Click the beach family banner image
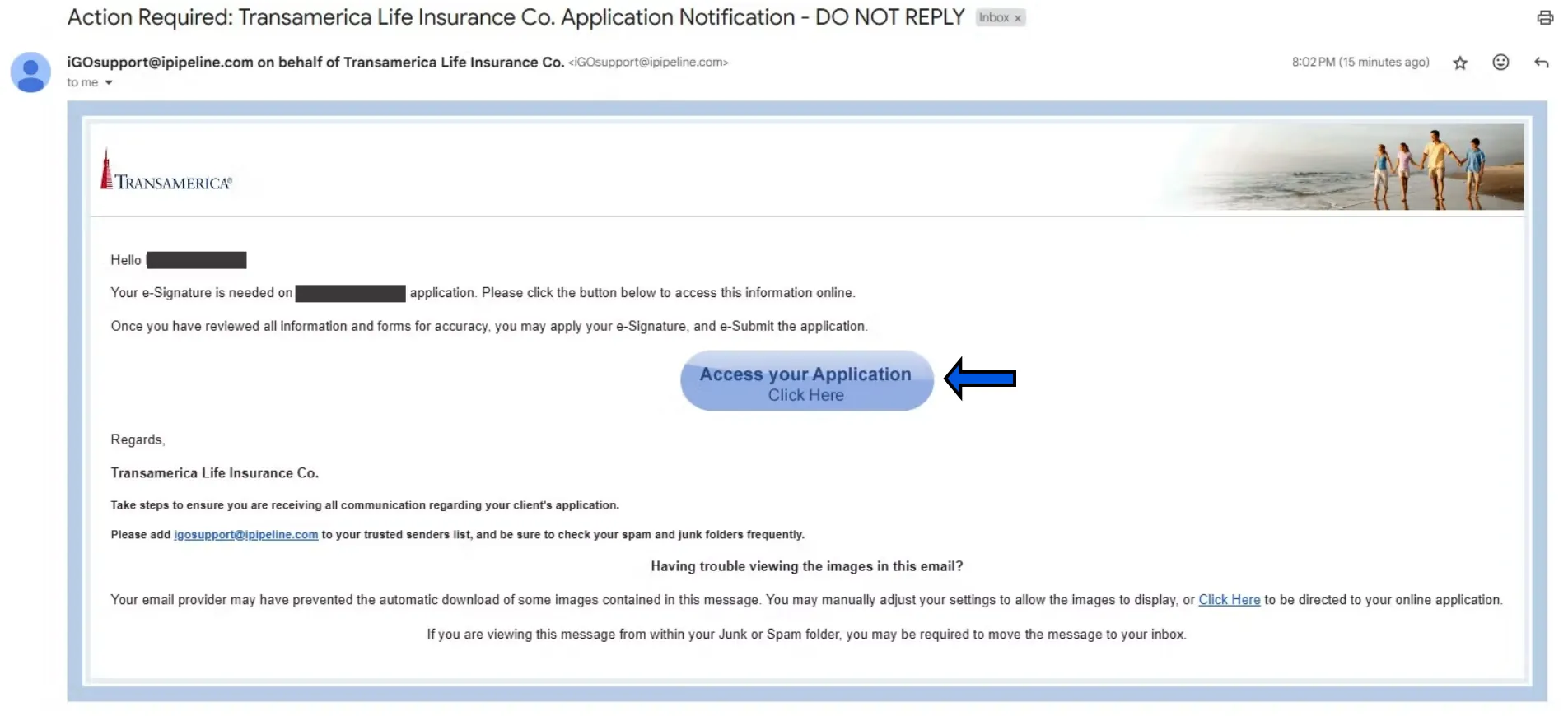 [x=1342, y=167]
